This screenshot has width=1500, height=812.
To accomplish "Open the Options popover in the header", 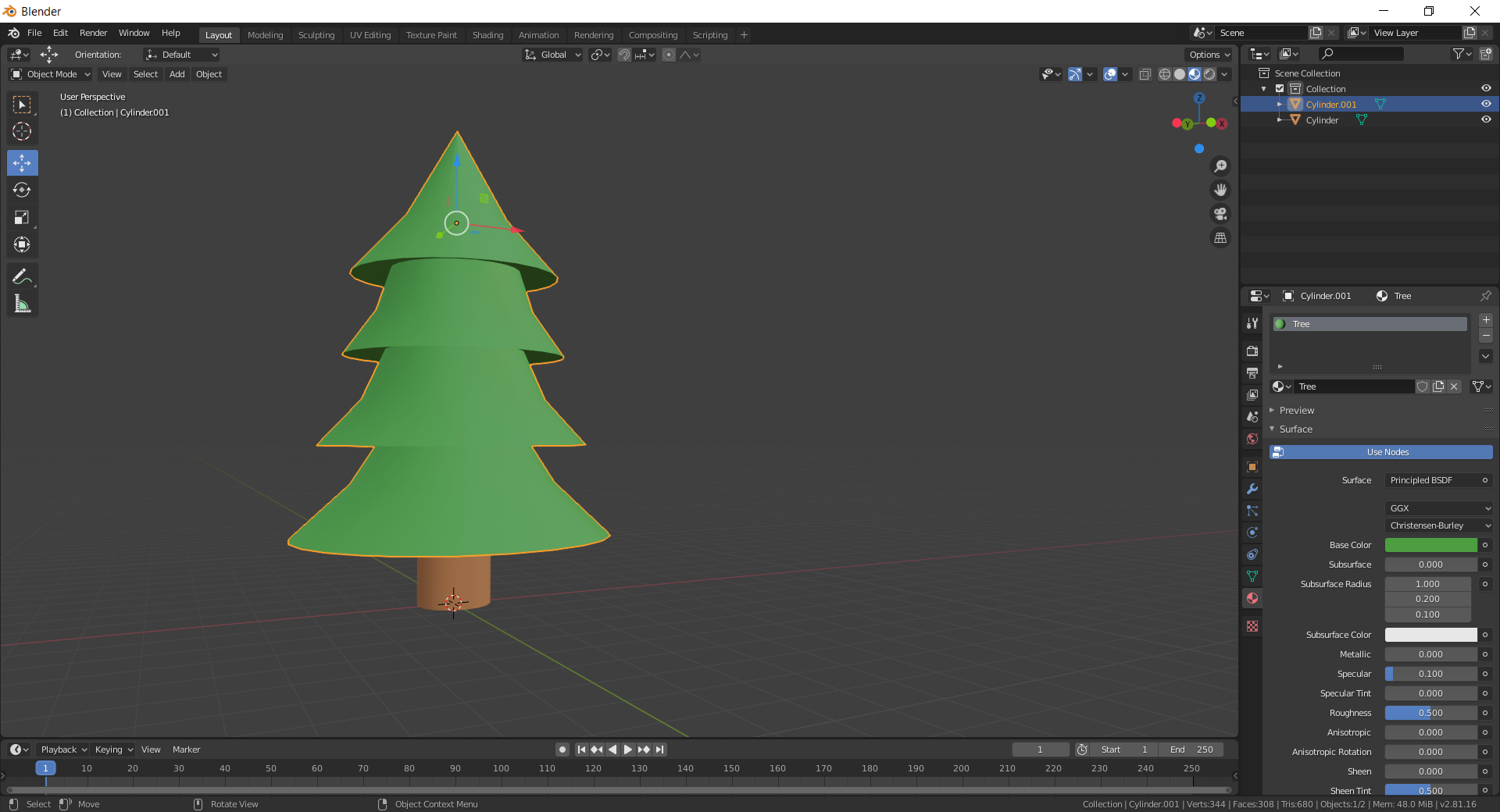I will 1208,55.
